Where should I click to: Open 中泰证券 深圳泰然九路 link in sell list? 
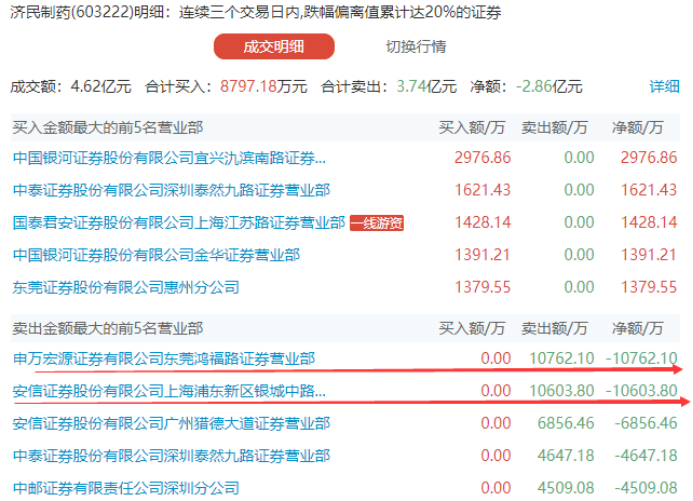pos(171,455)
